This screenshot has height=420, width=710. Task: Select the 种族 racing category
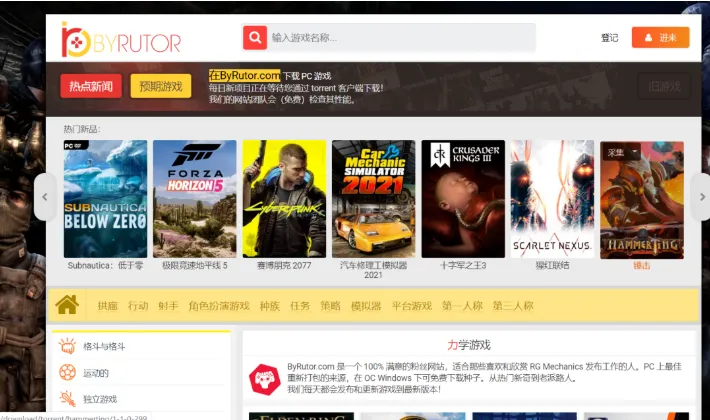(270, 306)
